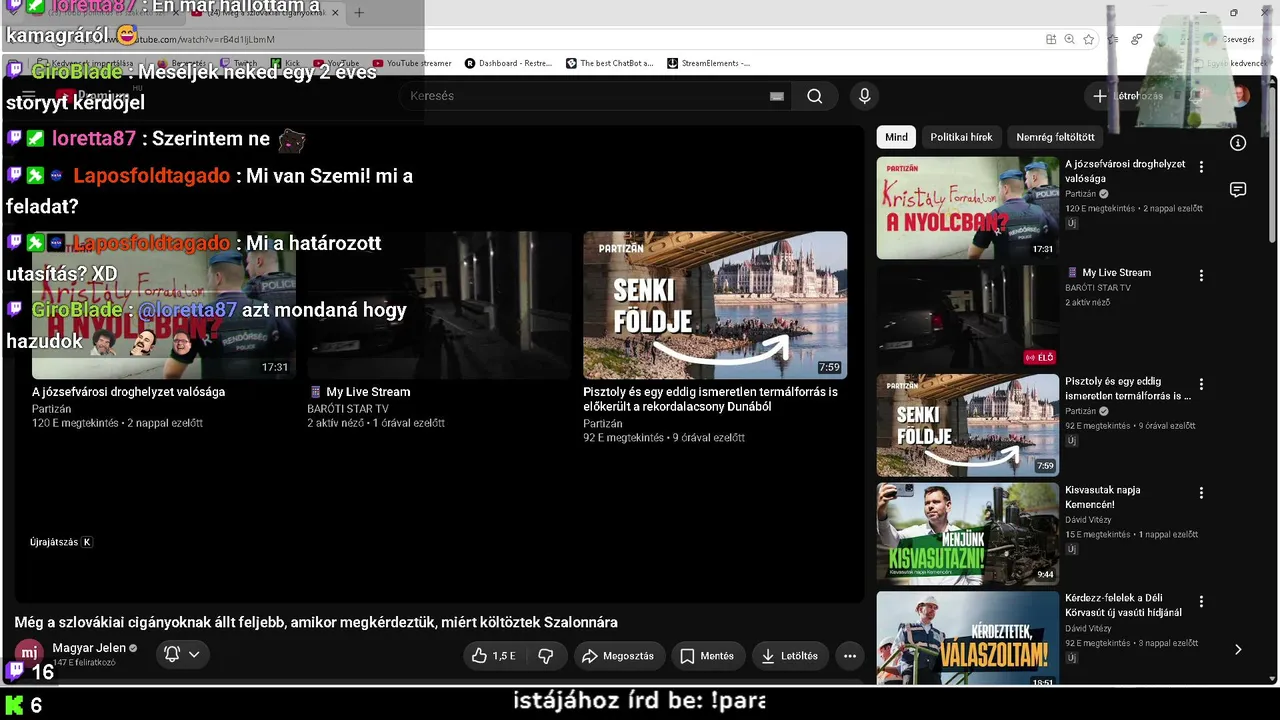Open Menjünk Kisvasutazni thumbnail
The height and width of the screenshot is (720, 1280).
pos(968,534)
